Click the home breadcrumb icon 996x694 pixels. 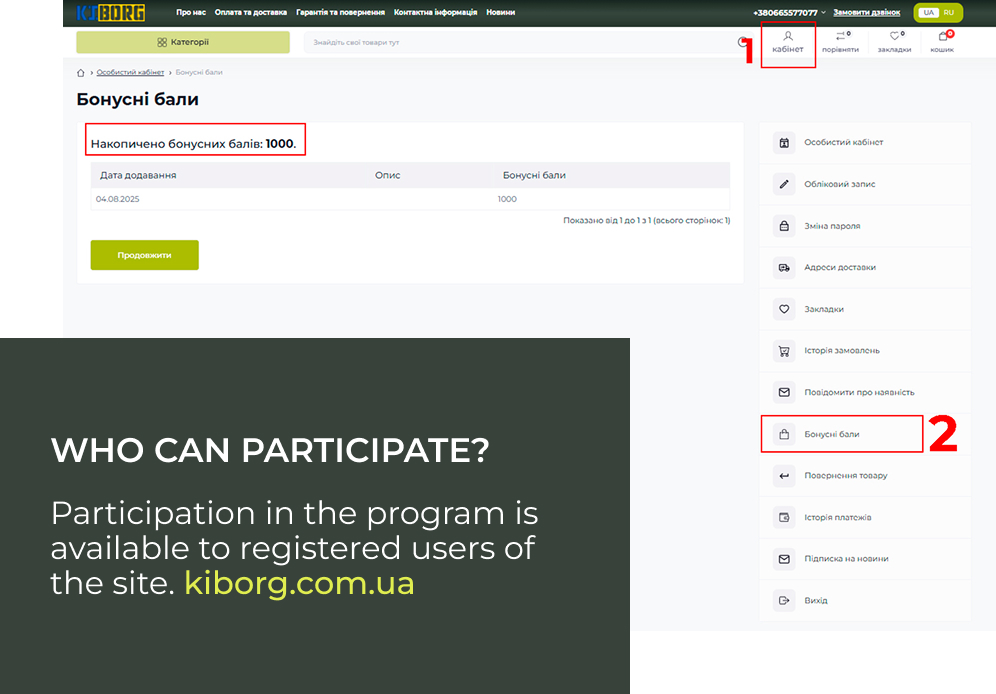(81, 73)
